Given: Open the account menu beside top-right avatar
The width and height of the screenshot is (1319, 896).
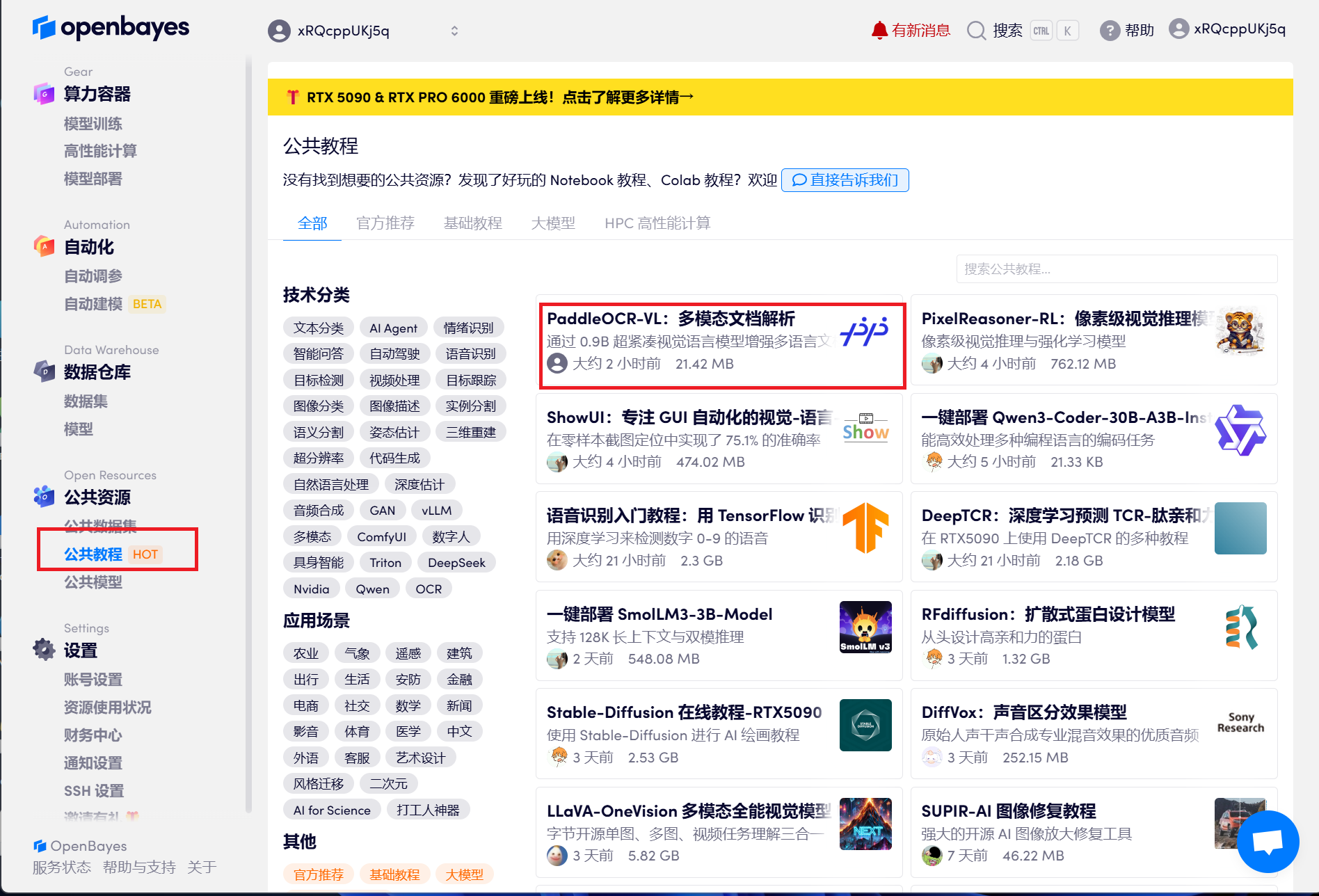Looking at the screenshot, I should click(x=1179, y=29).
